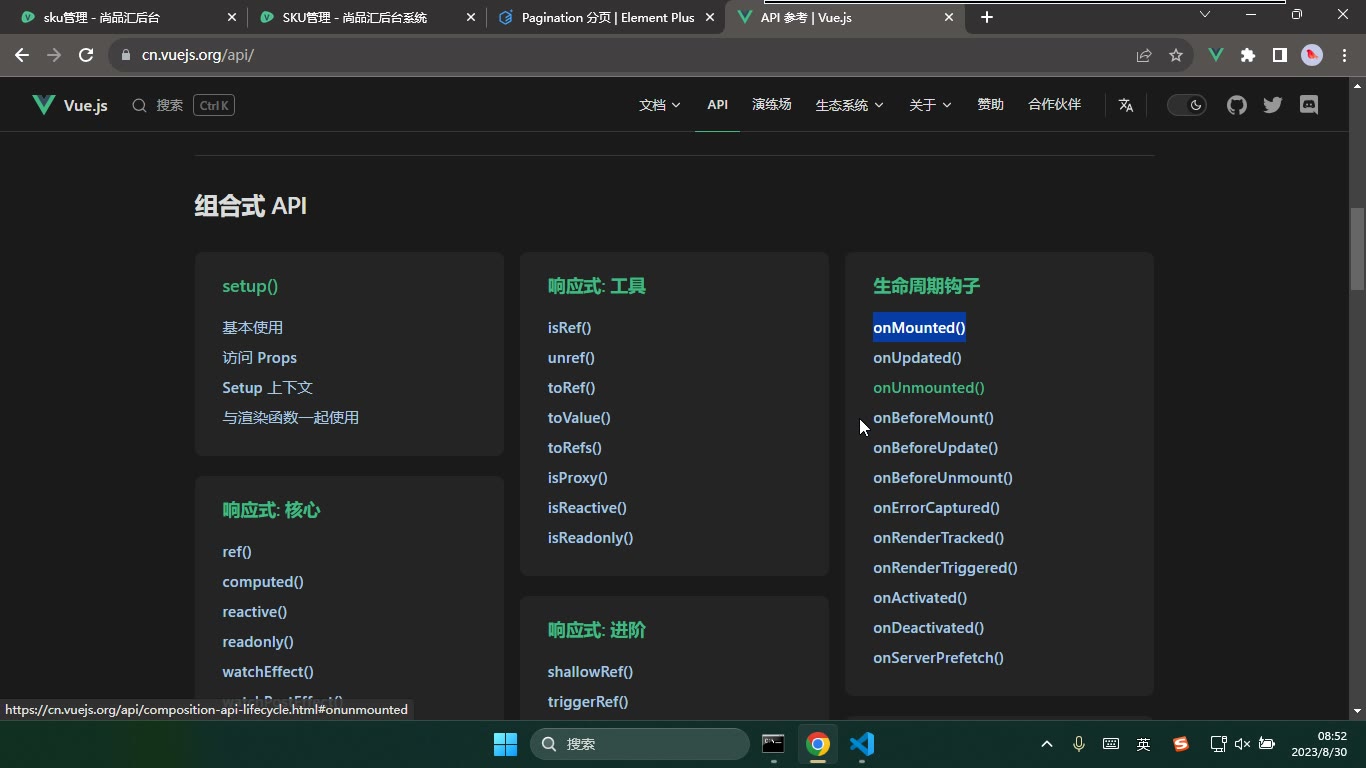The width and height of the screenshot is (1366, 768).
Task: Open the Chrome profile avatar
Action: click(1312, 55)
